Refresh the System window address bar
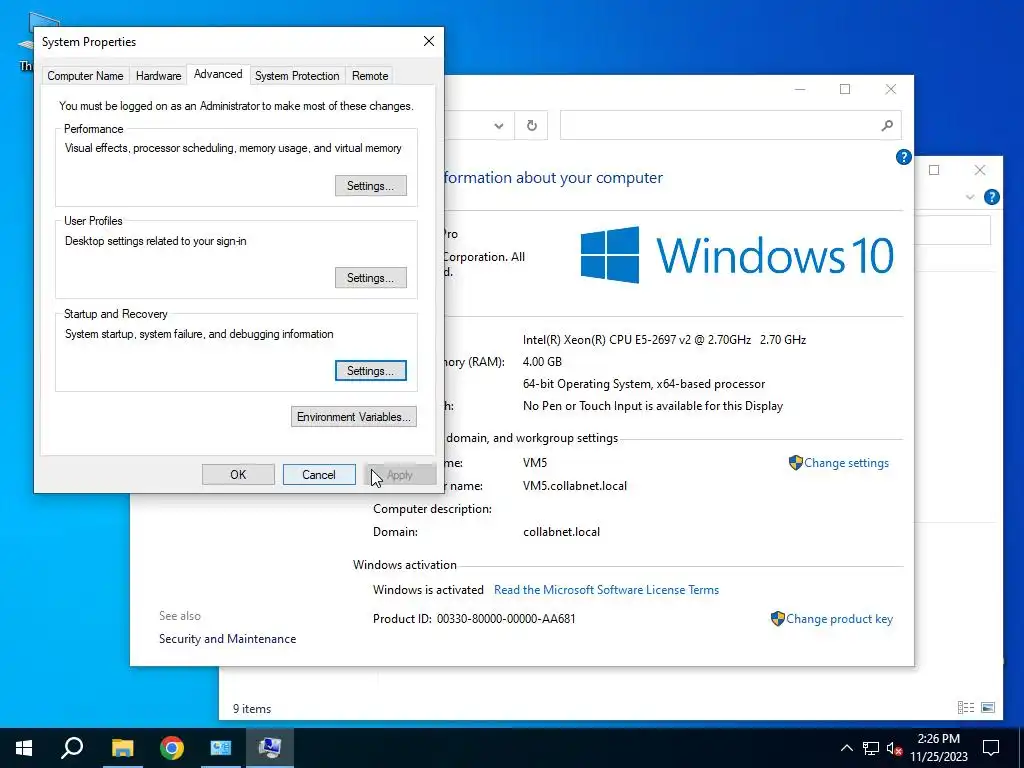This screenshot has width=1024, height=768. click(532, 126)
